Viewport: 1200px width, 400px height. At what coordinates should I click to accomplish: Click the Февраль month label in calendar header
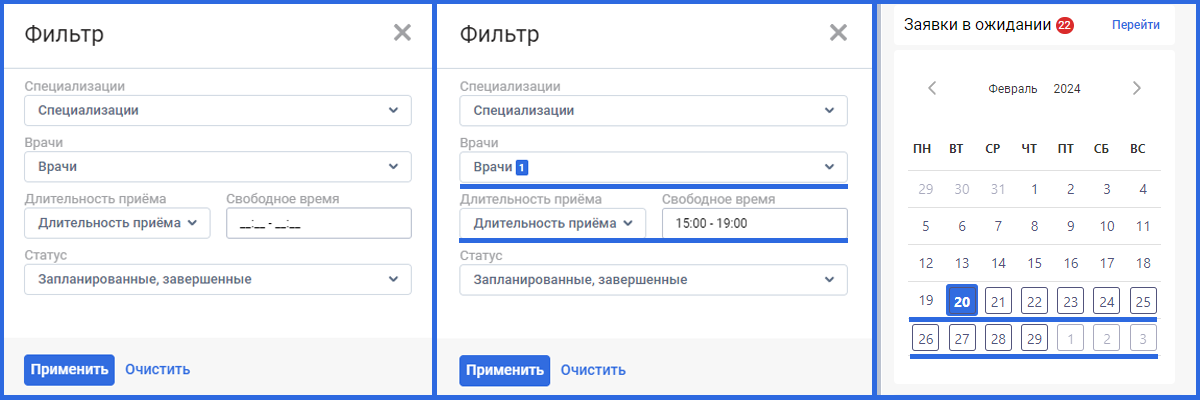pyautogui.click(x=1012, y=88)
